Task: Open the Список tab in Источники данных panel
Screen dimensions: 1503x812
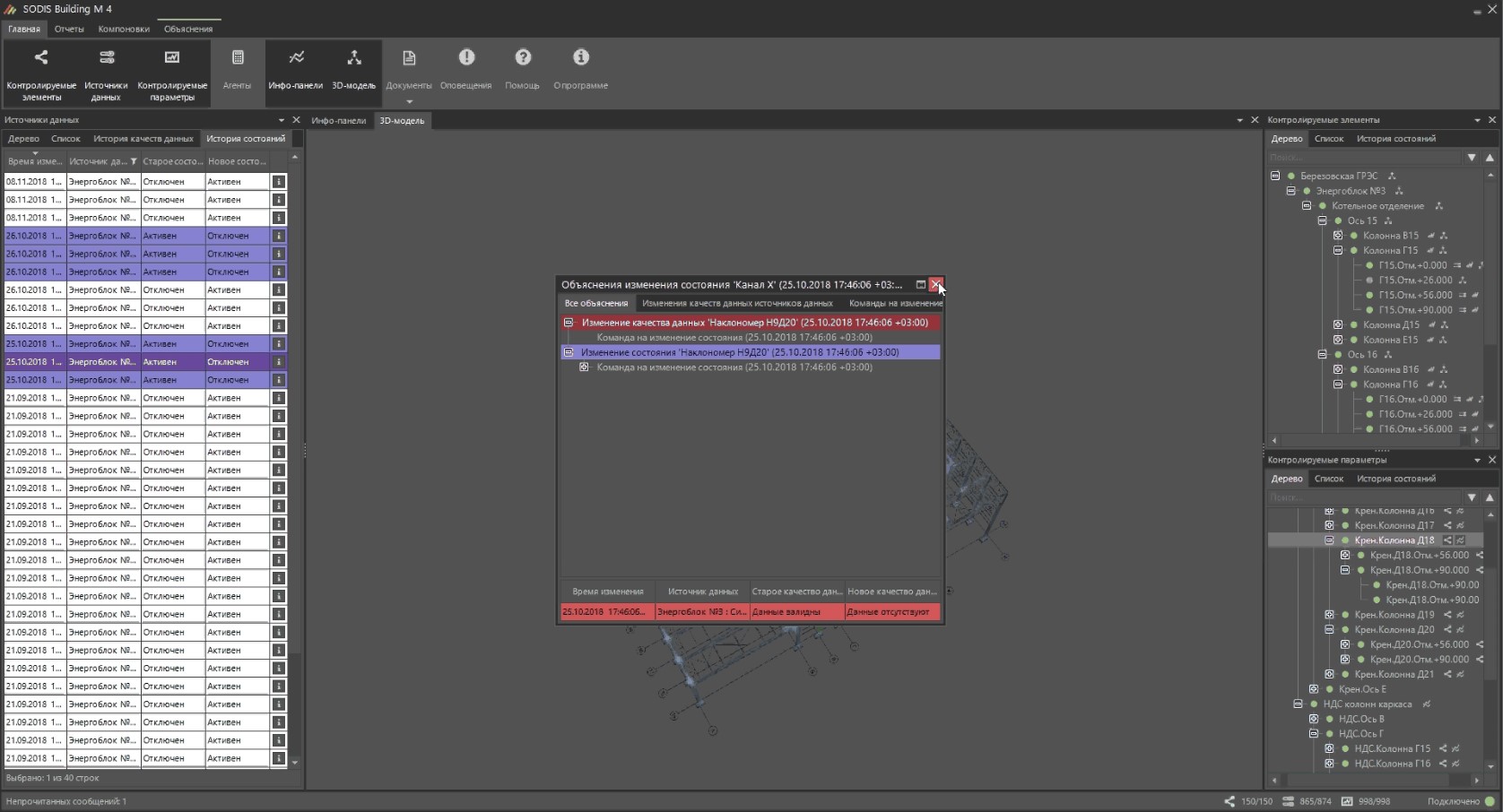Action: pyautogui.click(x=65, y=139)
